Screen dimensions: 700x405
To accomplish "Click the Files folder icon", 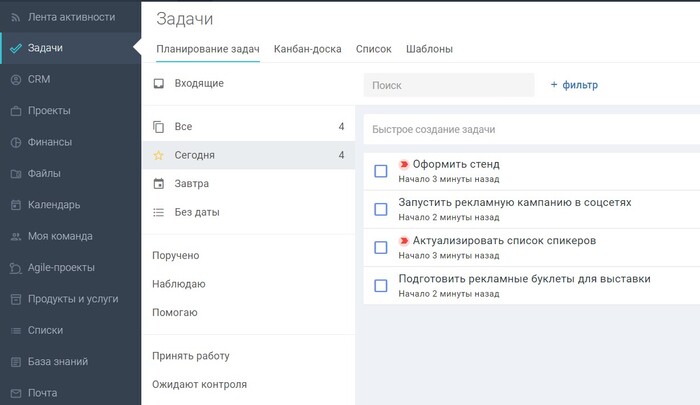I will [15, 174].
